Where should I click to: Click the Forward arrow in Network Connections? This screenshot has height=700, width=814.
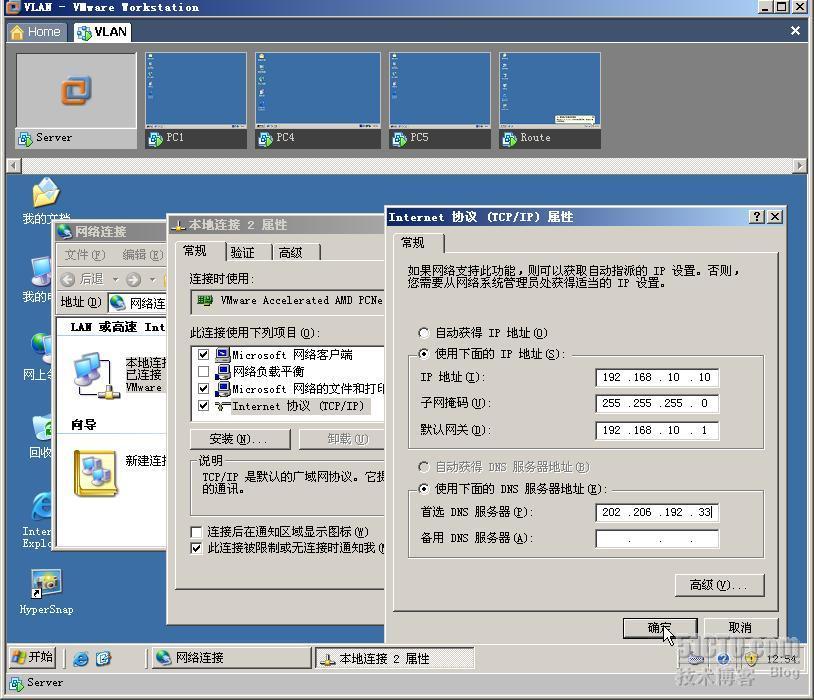click(133, 279)
